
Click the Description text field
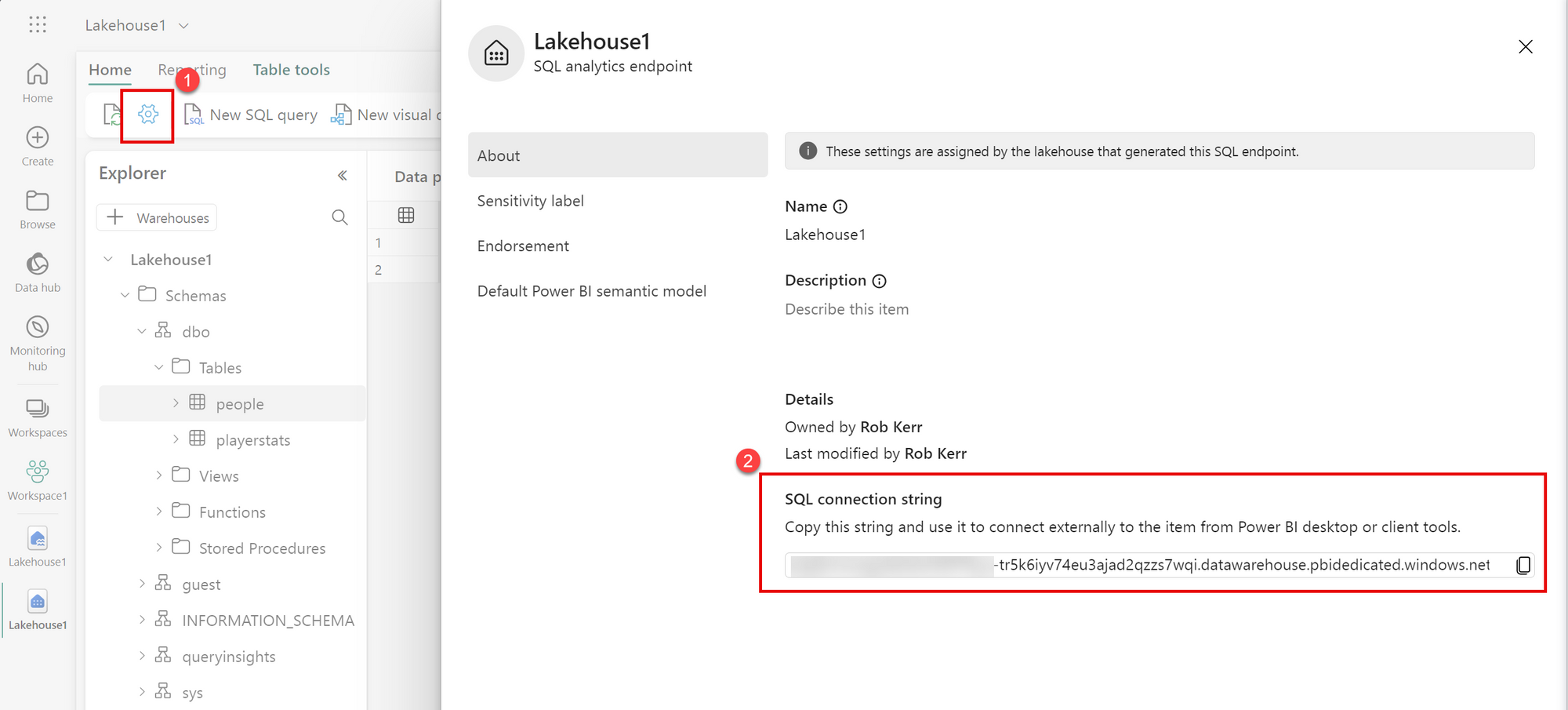point(847,309)
